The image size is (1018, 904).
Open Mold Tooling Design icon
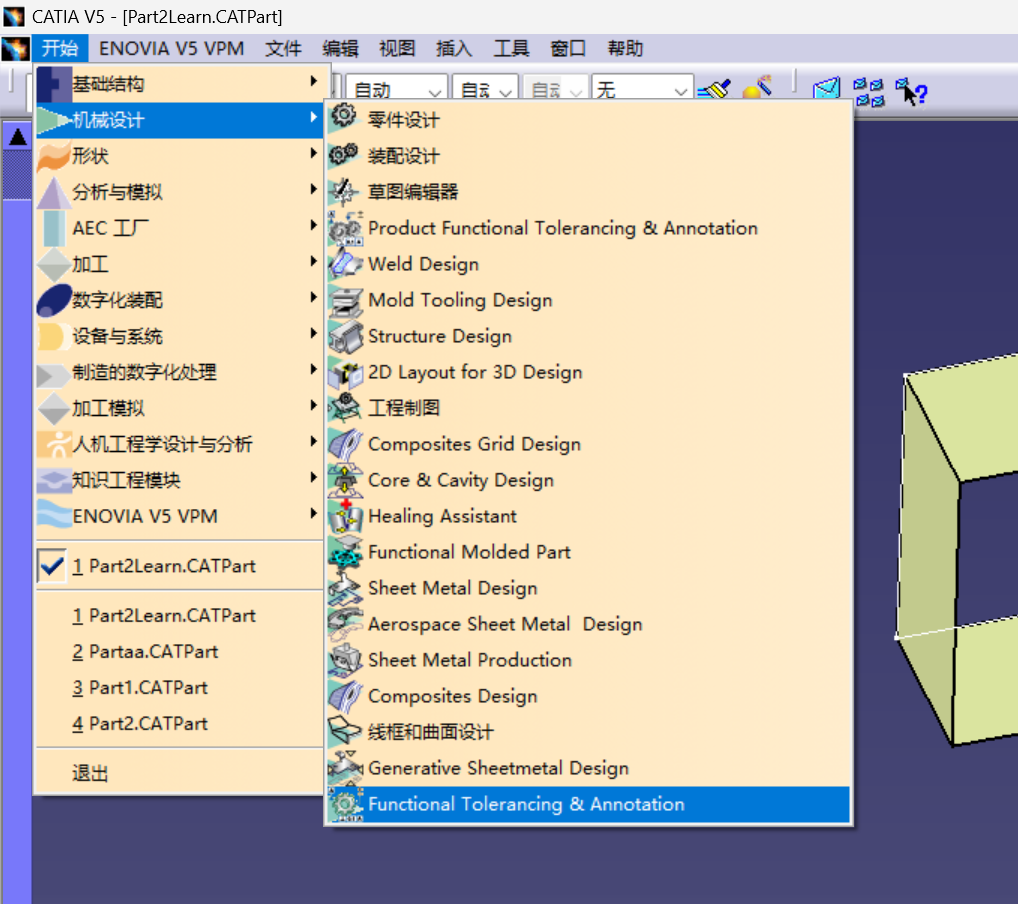(x=344, y=299)
